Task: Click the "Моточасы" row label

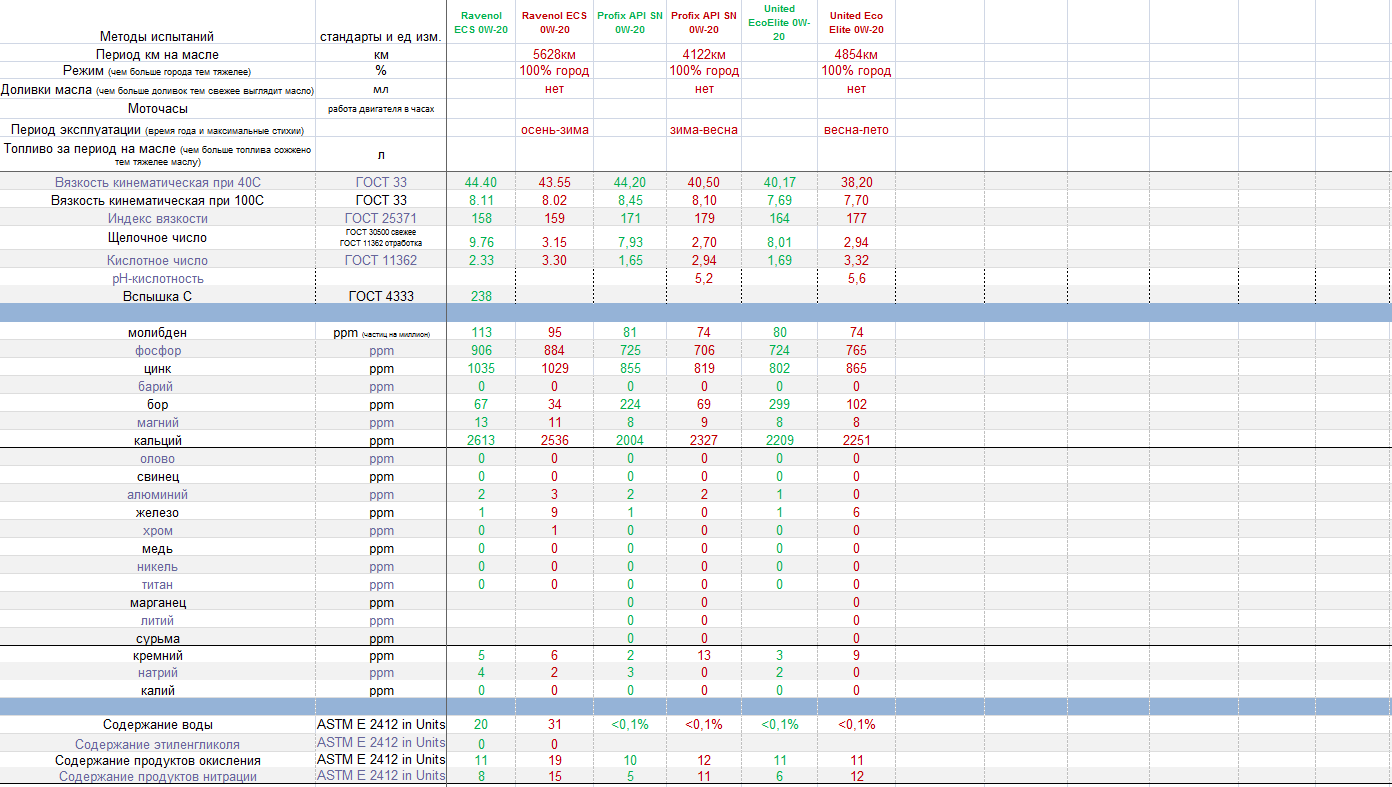Action: click(157, 108)
